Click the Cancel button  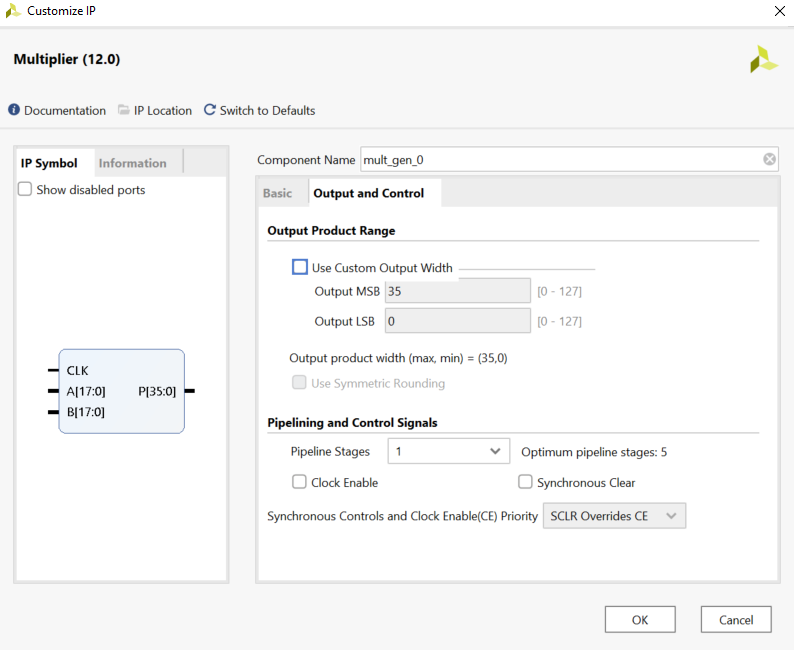coord(736,620)
